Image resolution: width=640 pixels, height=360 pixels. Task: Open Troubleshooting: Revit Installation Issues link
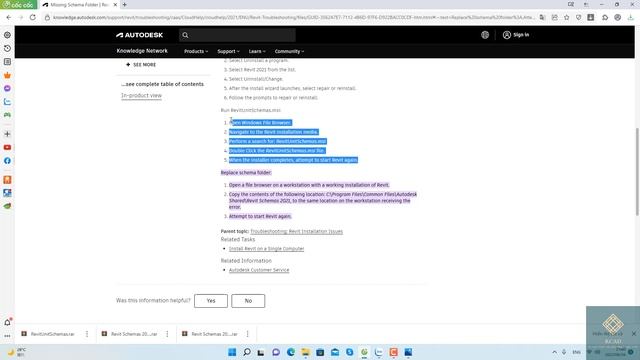pyautogui.click(x=296, y=231)
